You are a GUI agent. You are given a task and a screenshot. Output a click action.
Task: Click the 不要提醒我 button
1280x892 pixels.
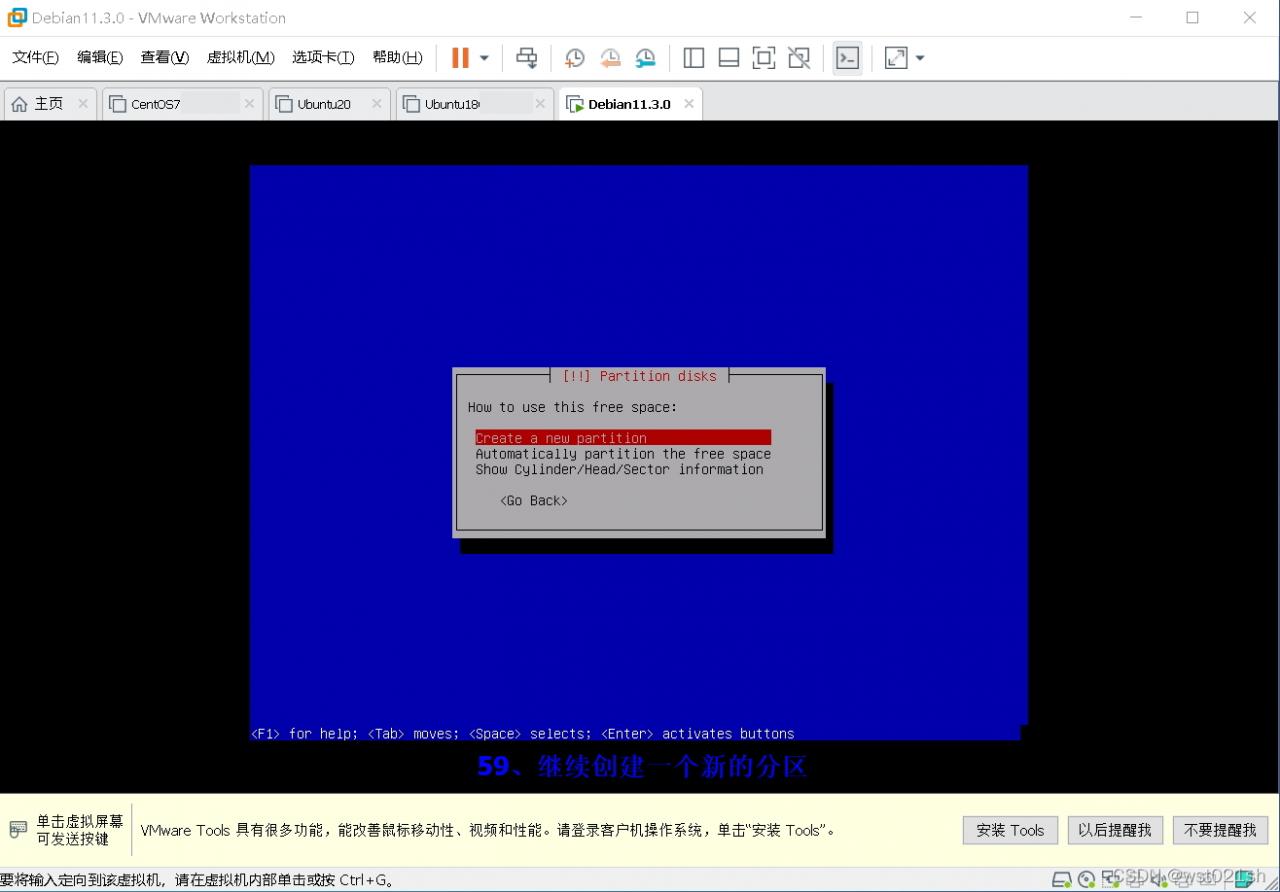point(1220,830)
